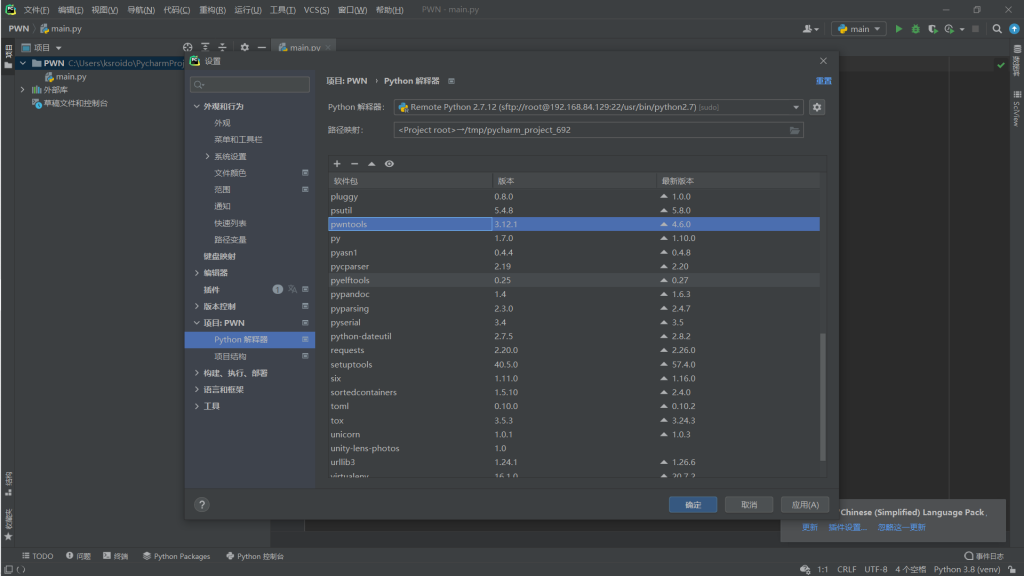The height and width of the screenshot is (576, 1024).
Task: Open the VCS menu
Action: (316, 10)
